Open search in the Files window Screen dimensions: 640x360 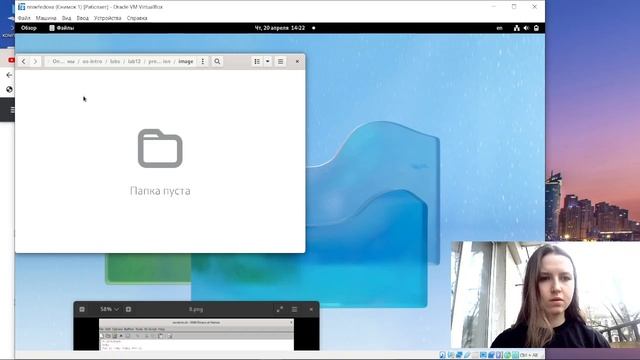pos(217,62)
